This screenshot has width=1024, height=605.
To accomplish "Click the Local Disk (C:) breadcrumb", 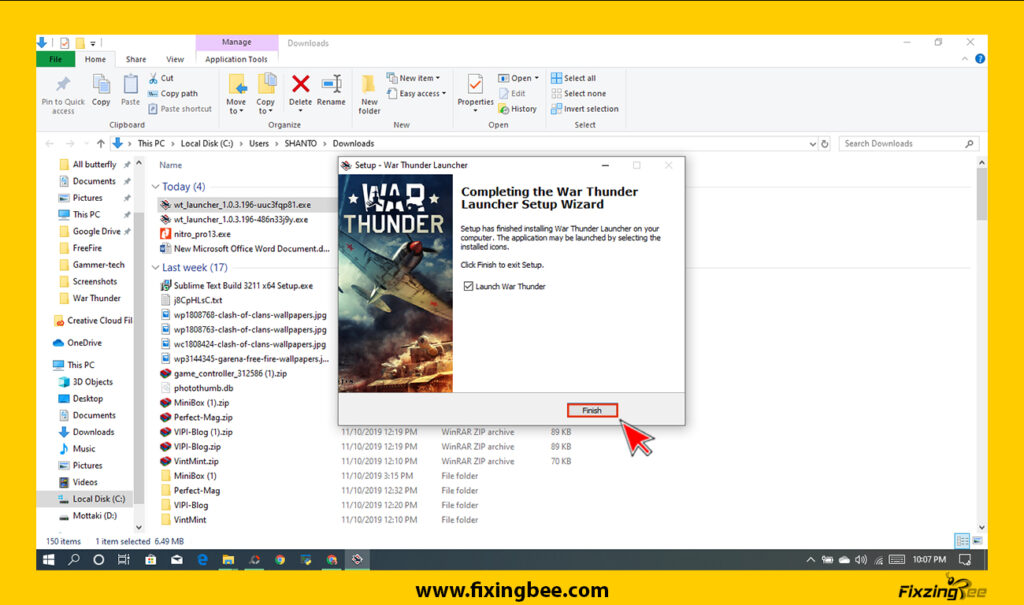I will pyautogui.click(x=206, y=144).
